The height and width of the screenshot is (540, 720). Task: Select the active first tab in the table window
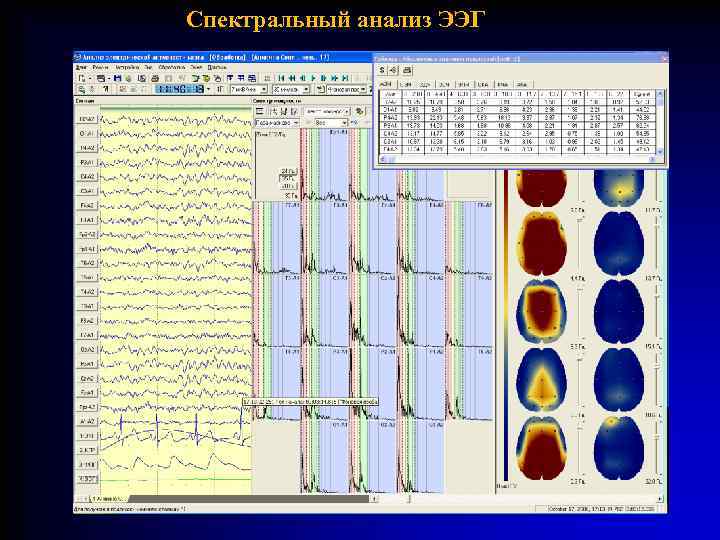pos(386,84)
